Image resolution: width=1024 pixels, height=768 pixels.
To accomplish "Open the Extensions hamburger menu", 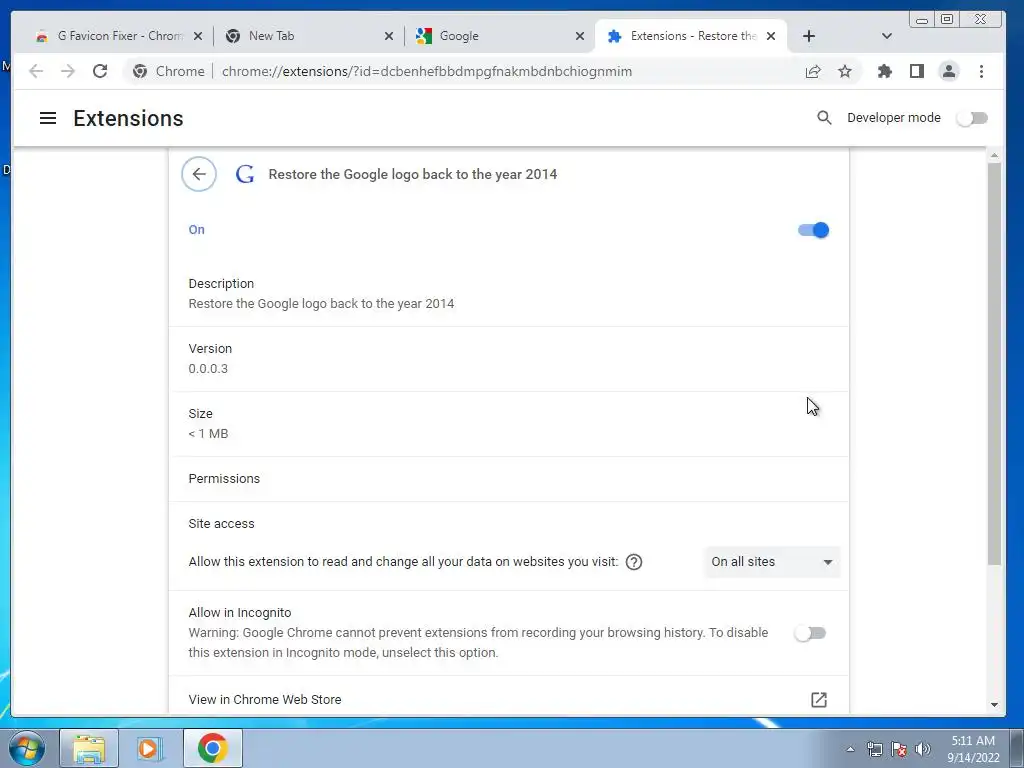I will pyautogui.click(x=48, y=118).
